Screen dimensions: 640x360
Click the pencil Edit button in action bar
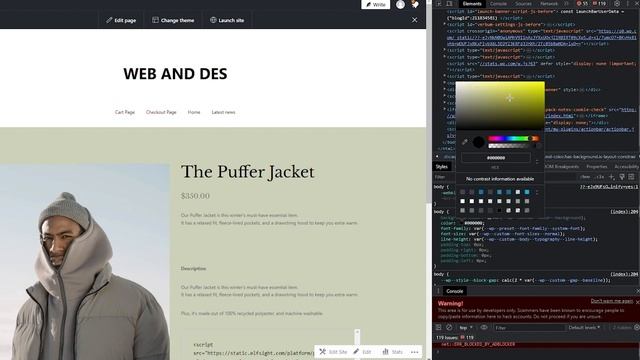362,351
